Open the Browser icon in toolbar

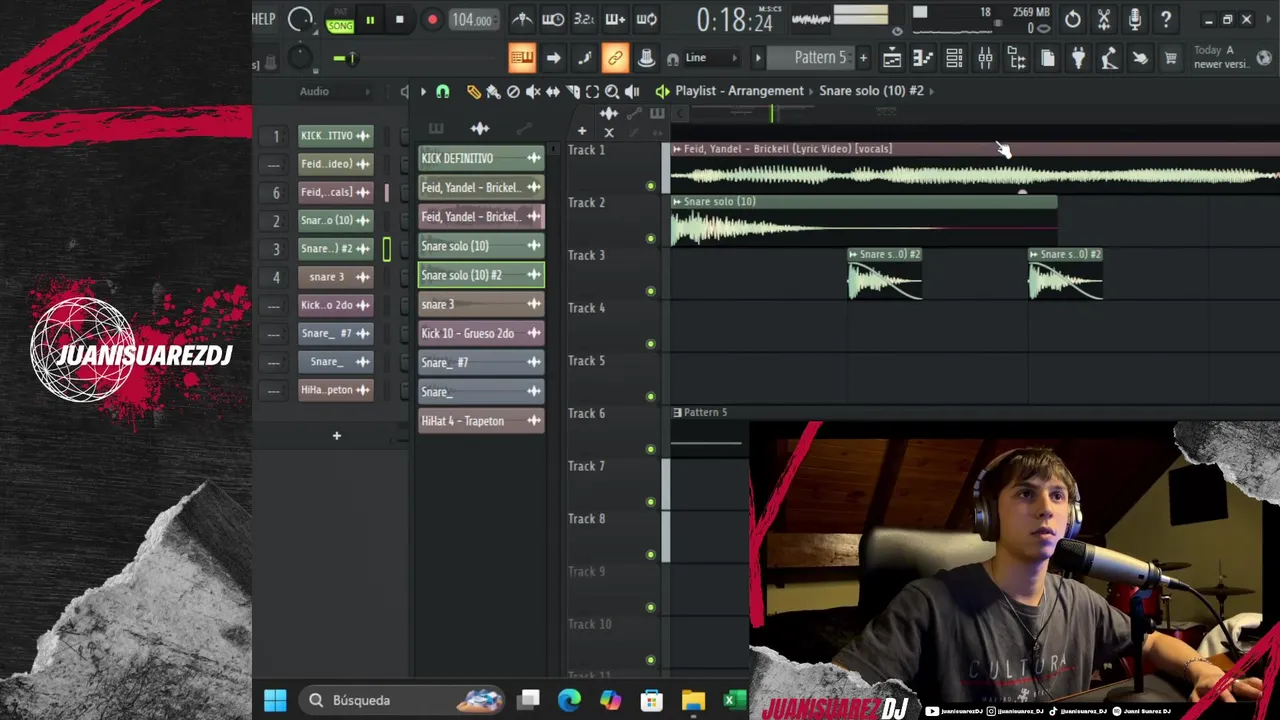click(1016, 59)
